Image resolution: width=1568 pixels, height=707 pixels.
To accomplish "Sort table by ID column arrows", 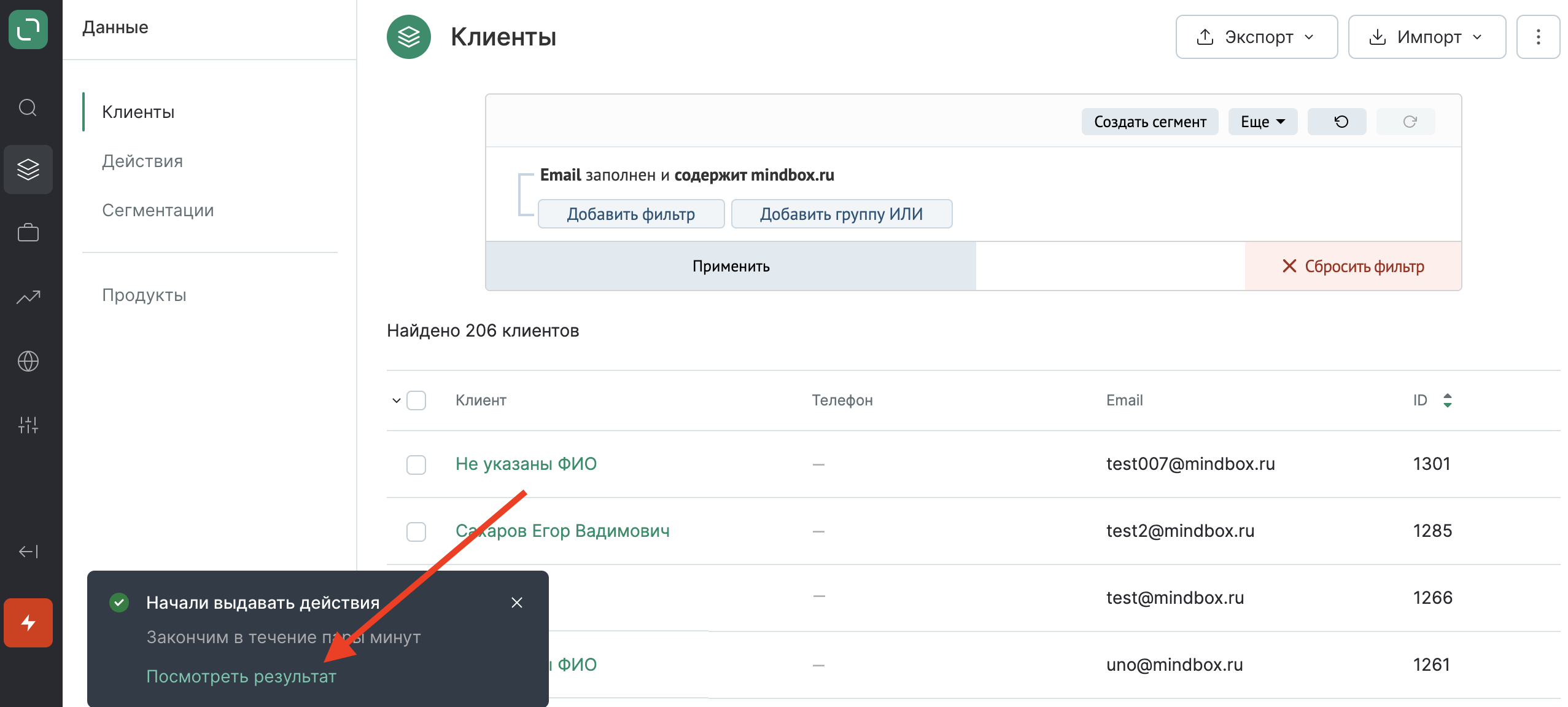I will click(1448, 400).
